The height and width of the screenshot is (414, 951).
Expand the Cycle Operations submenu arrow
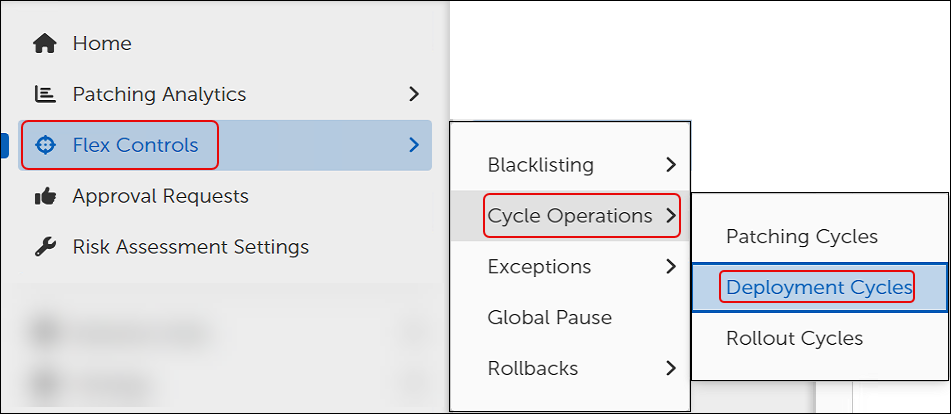670,215
